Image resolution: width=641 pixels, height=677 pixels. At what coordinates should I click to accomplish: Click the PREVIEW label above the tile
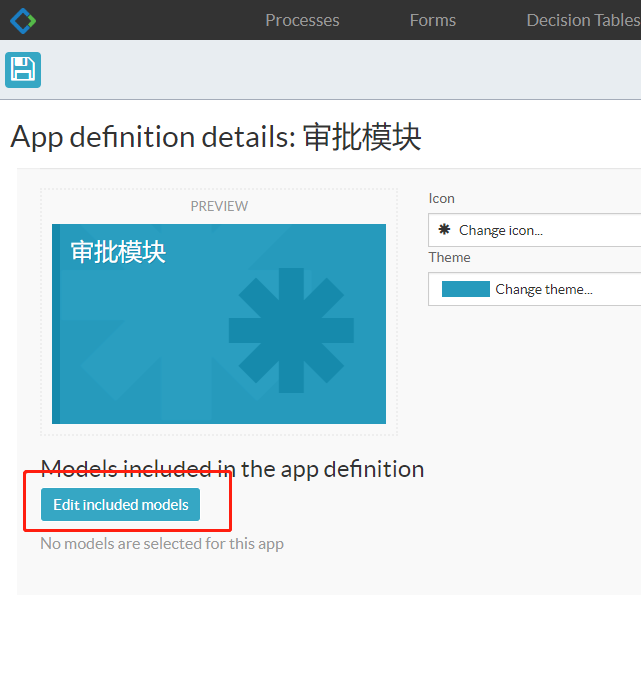(x=219, y=206)
